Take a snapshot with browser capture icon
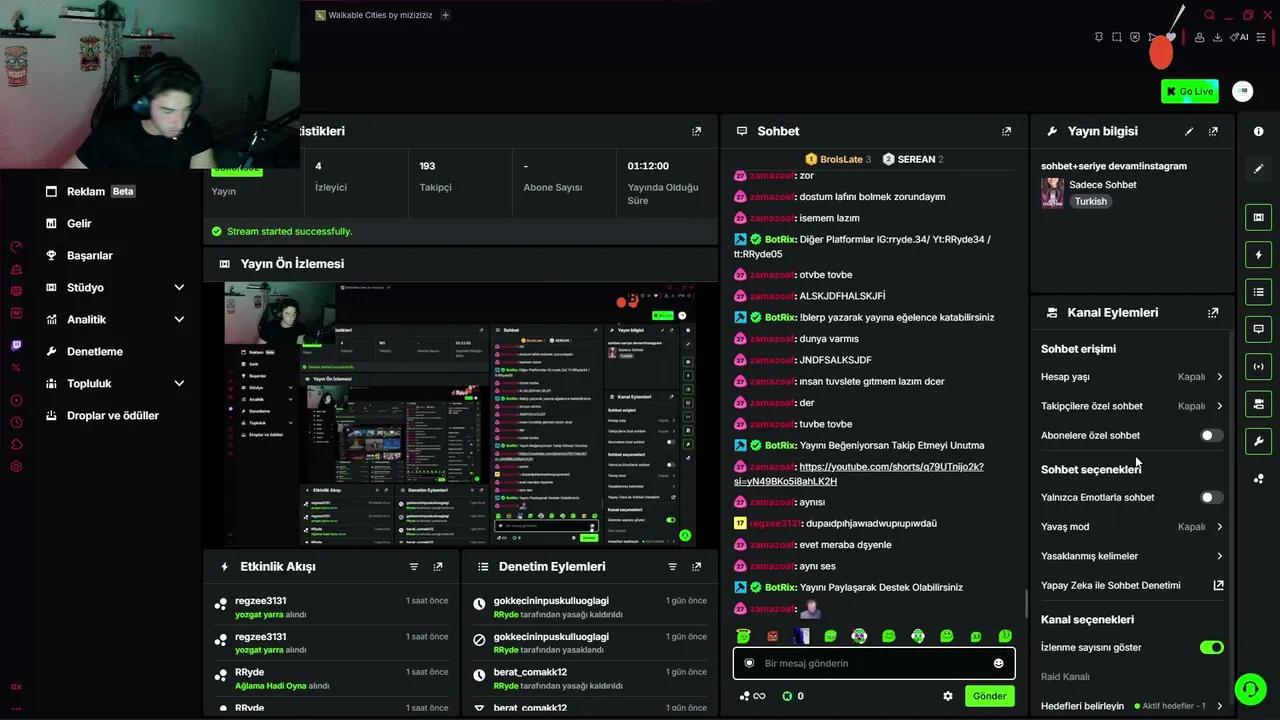Image resolution: width=1280 pixels, height=720 pixels. click(x=1117, y=37)
